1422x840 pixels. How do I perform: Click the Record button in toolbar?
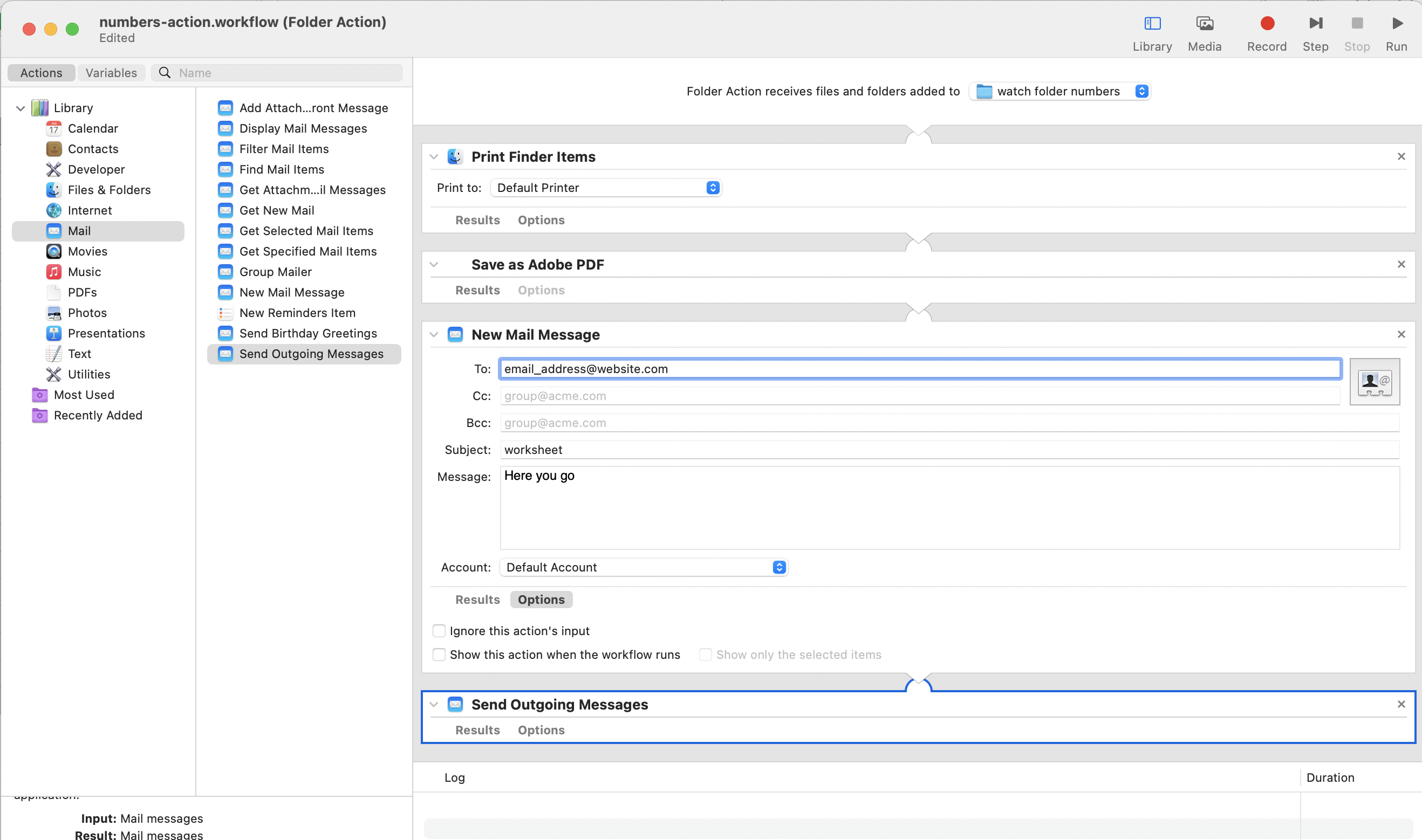tap(1266, 23)
